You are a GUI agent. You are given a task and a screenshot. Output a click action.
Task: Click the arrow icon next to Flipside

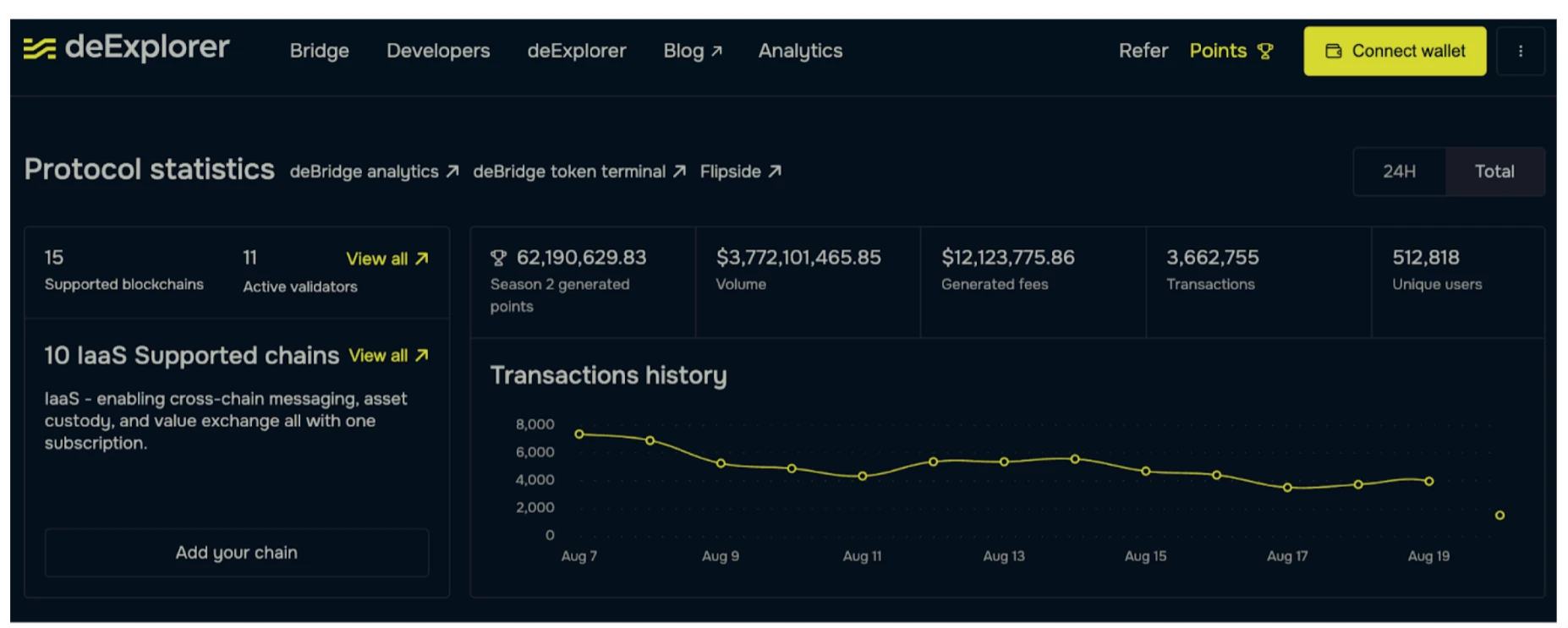tap(775, 172)
